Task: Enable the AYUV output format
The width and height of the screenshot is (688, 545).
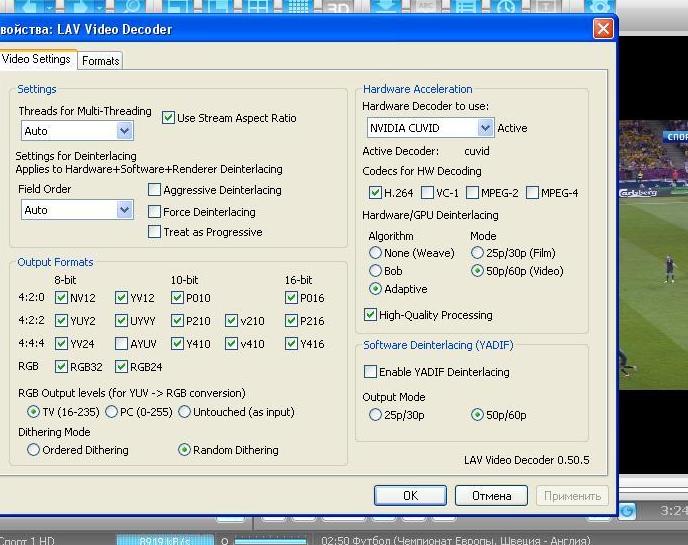Action: (121, 344)
